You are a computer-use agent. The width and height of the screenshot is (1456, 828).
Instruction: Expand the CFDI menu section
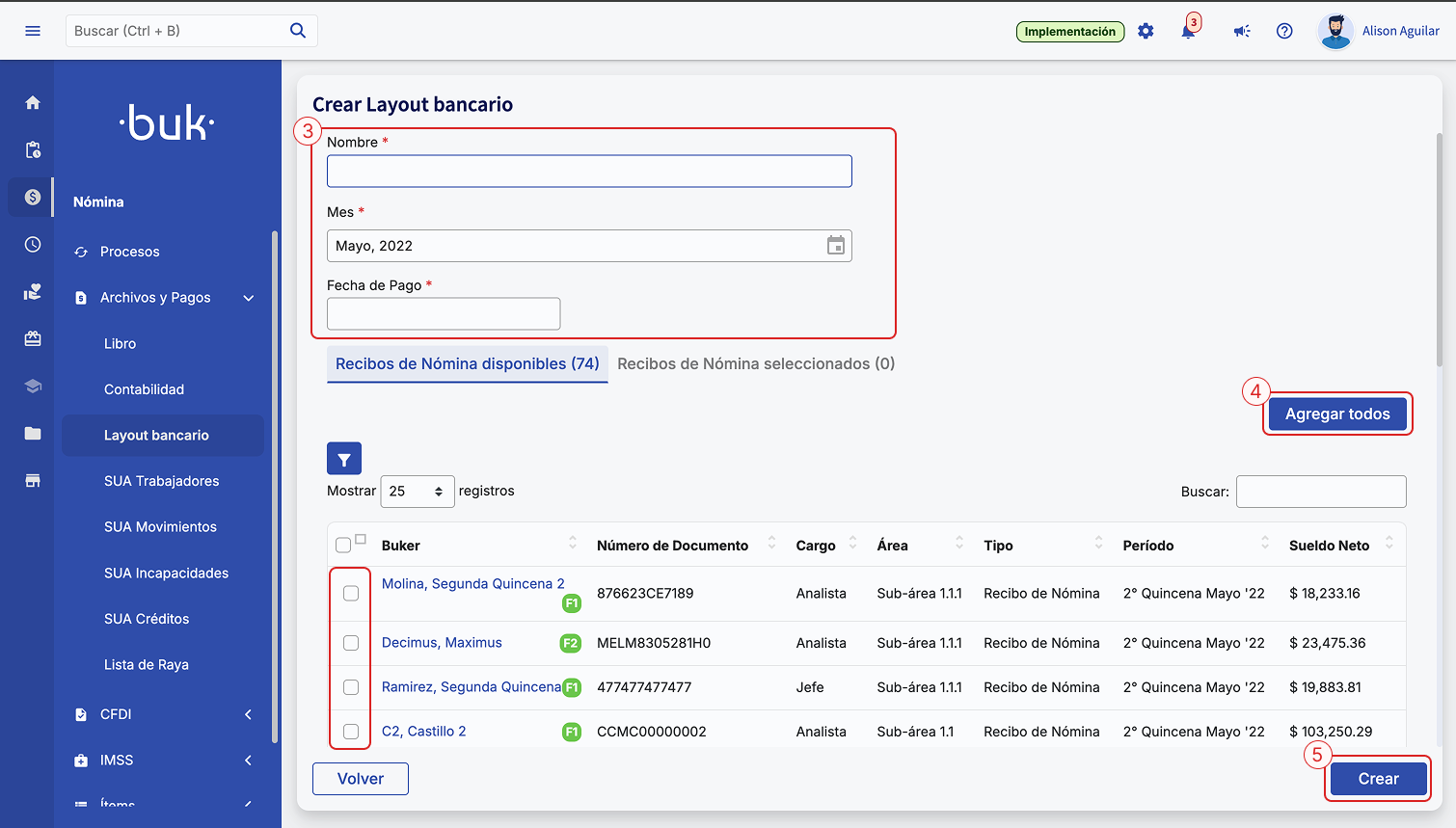pyautogui.click(x=249, y=714)
